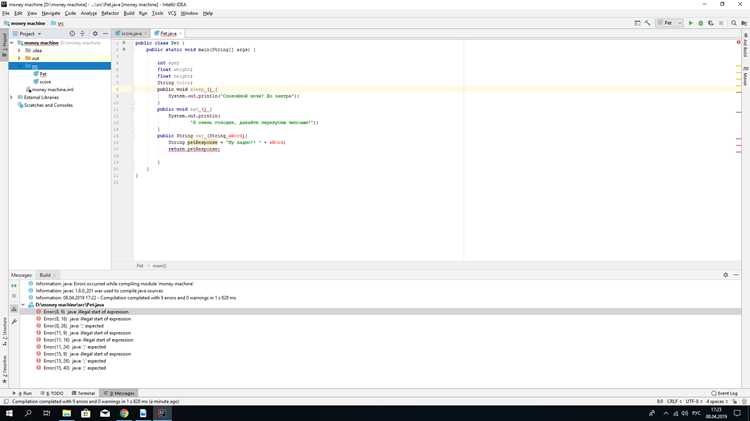Open the TODO tool window button
This screenshot has height=421, width=750.
(53, 393)
